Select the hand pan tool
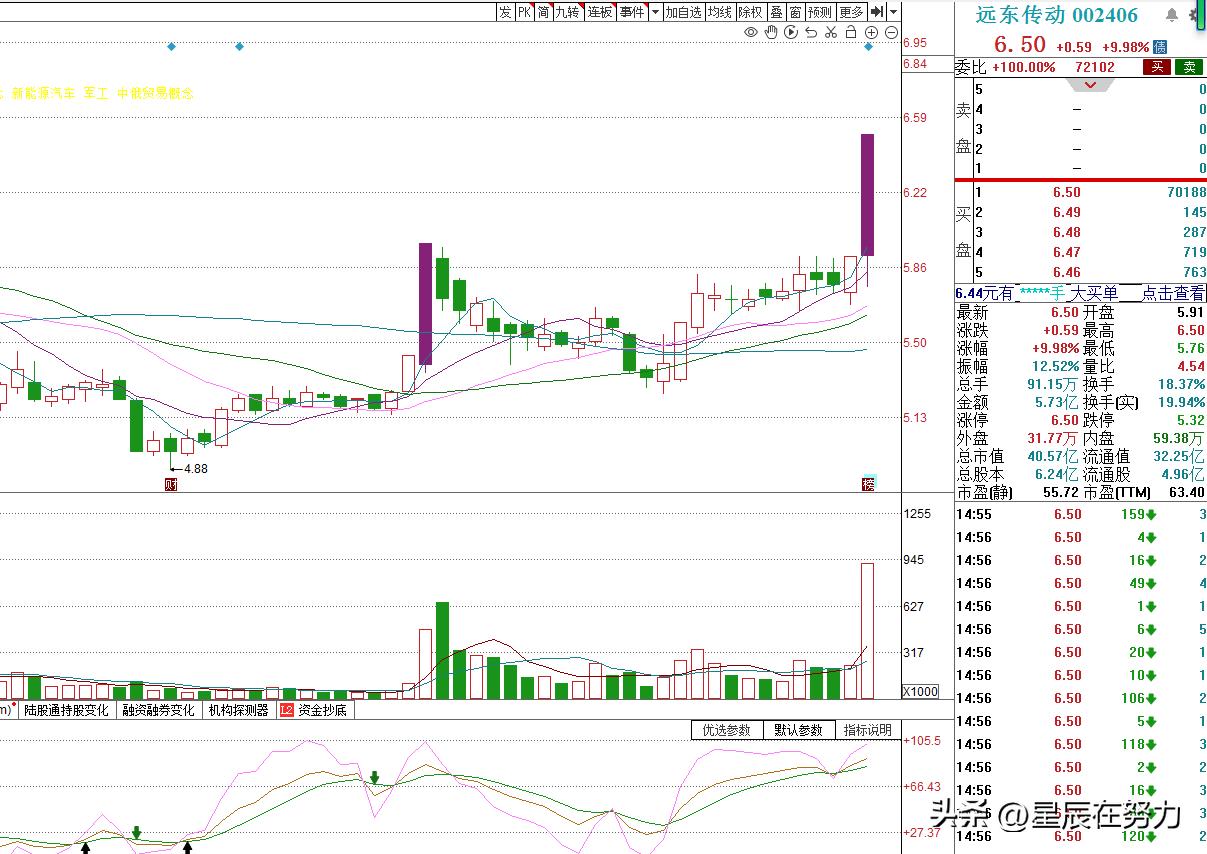 [x=771, y=33]
